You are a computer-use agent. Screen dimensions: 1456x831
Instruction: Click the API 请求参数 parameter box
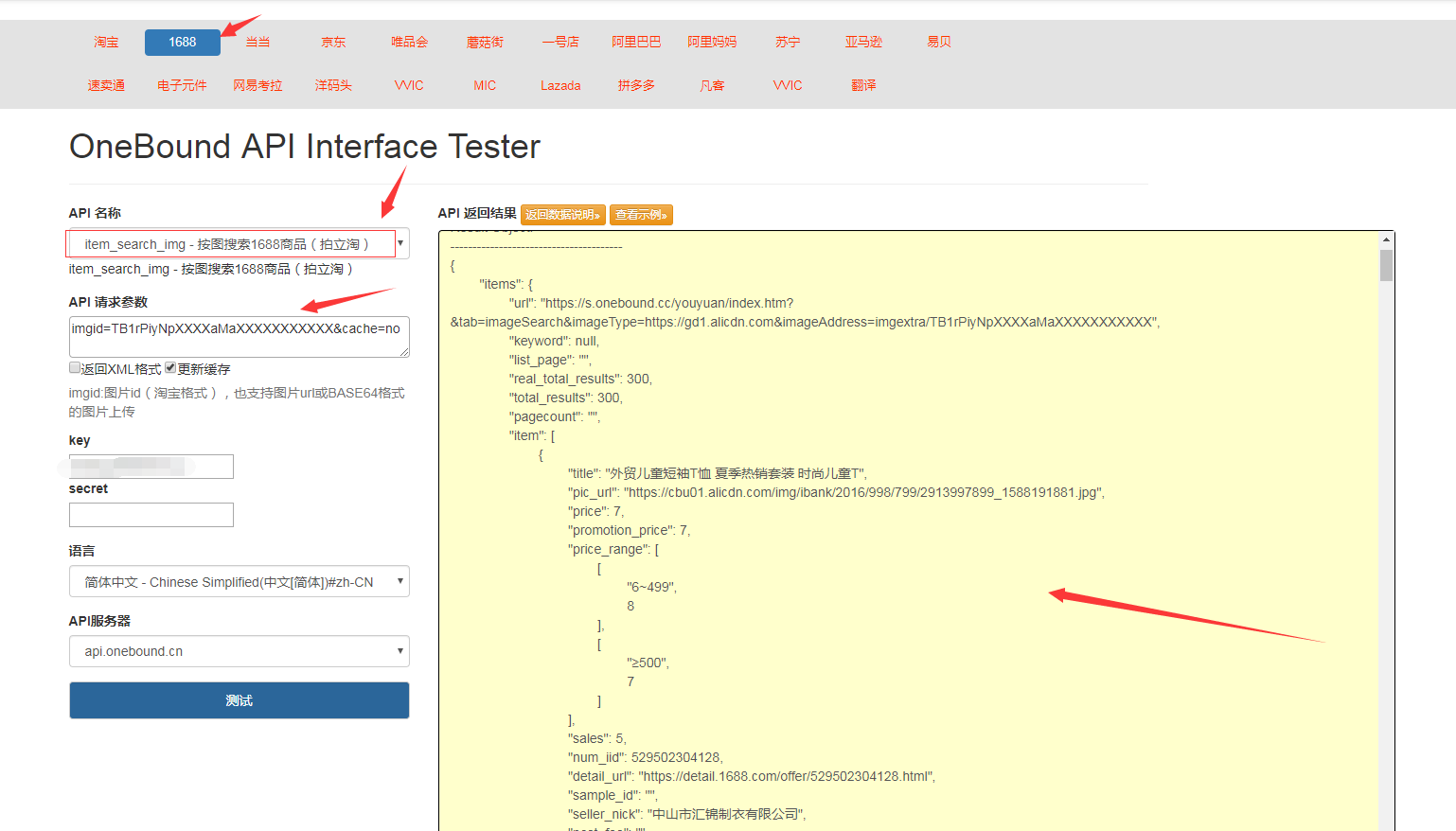point(238,337)
